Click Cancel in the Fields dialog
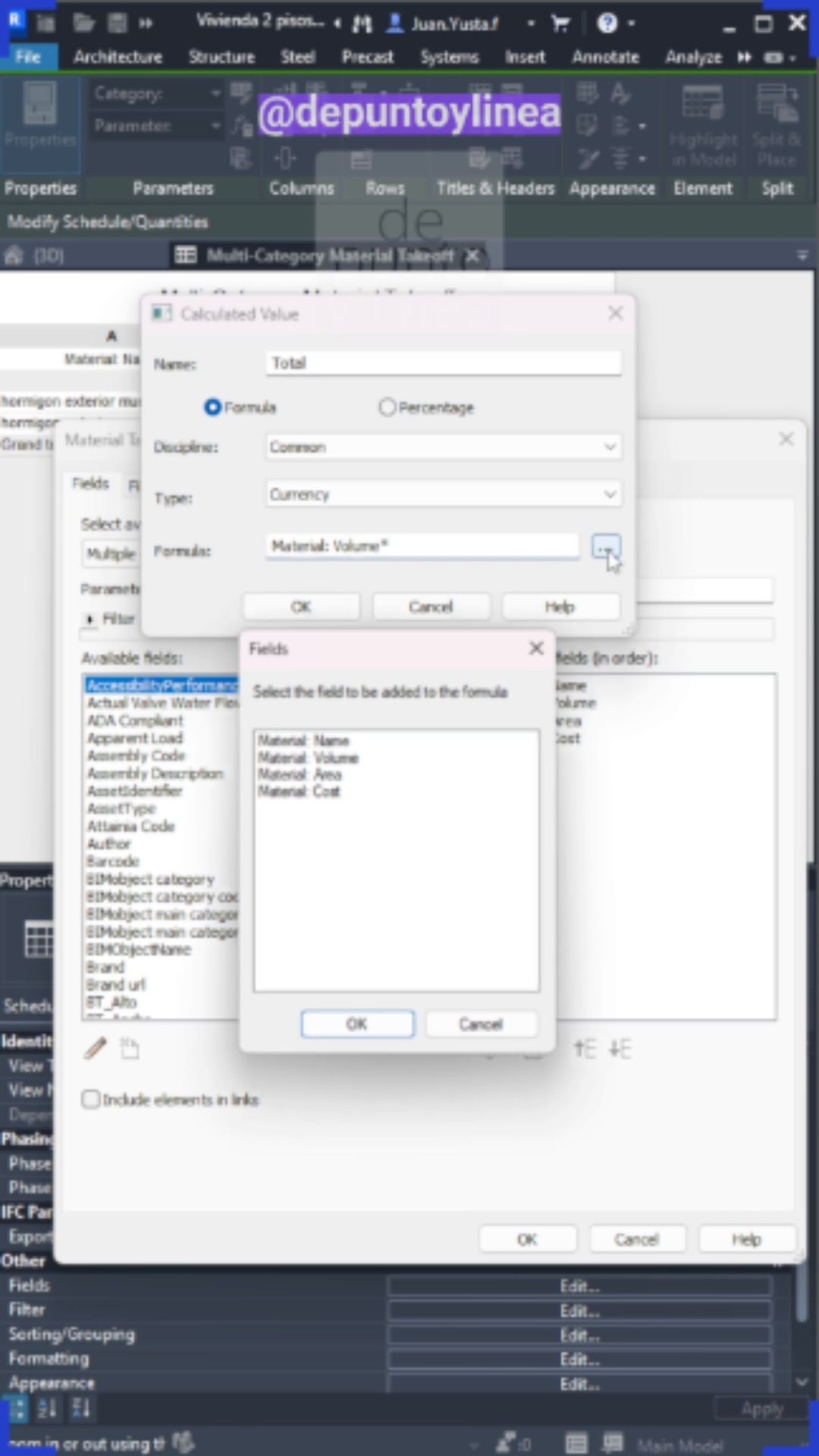 pyautogui.click(x=481, y=1024)
